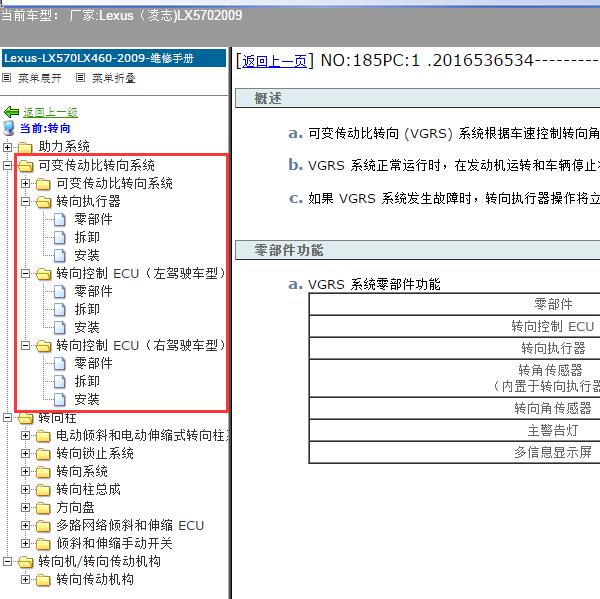Click the icon beside 当前:转向

click(9, 128)
